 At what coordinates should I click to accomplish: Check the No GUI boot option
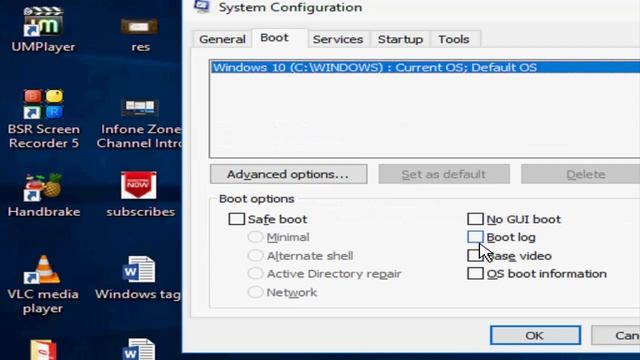475,219
